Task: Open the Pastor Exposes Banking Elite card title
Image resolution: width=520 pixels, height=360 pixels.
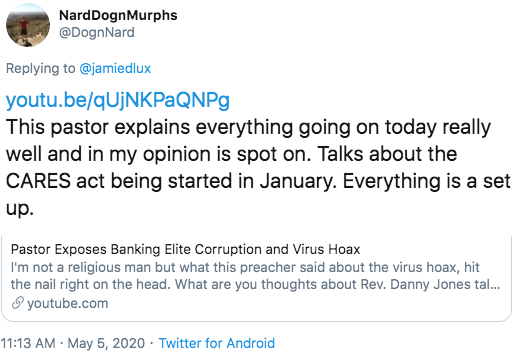Action: coord(186,249)
